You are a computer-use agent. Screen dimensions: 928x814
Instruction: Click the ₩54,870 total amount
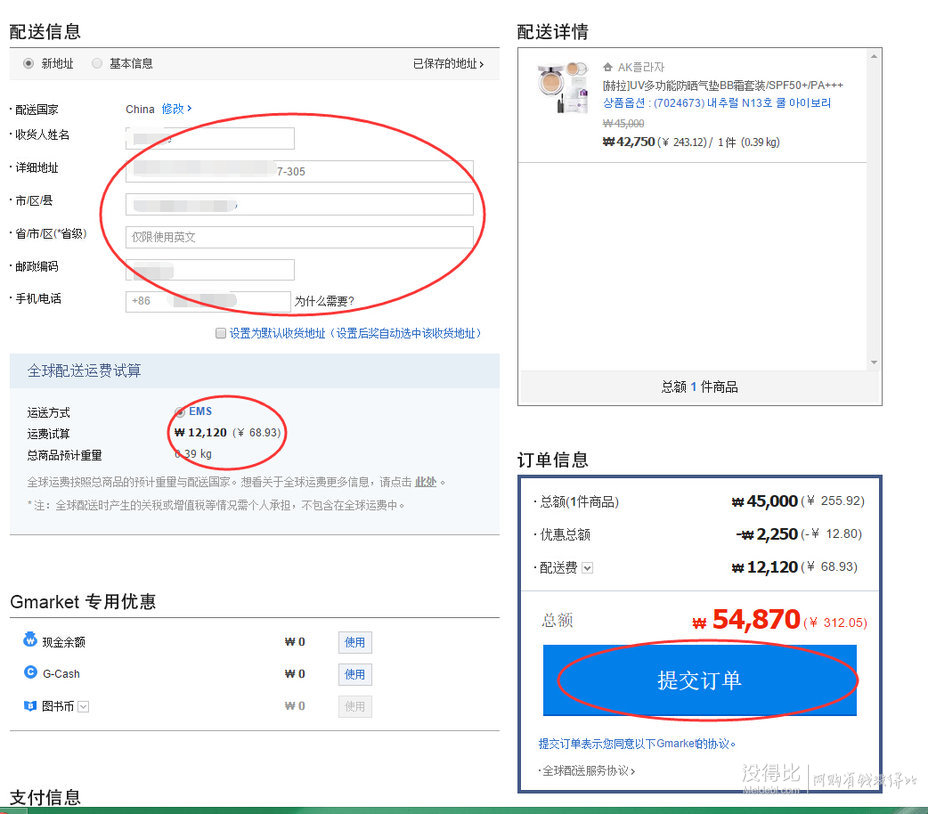(x=746, y=620)
